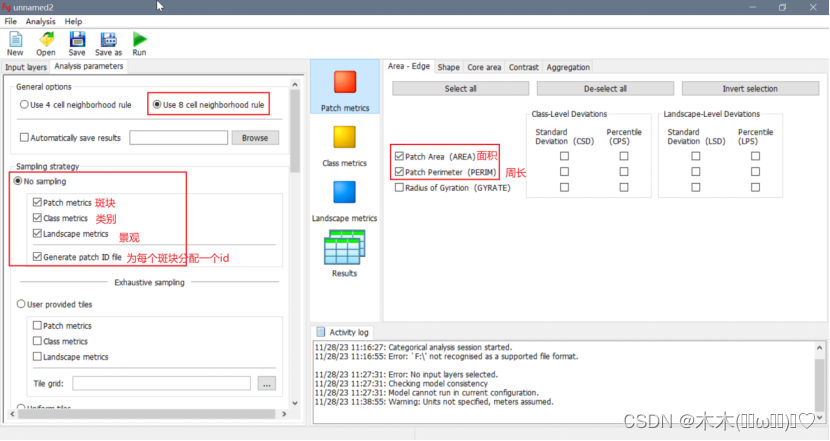Toggle Class metrics under No sampling
The height and width of the screenshot is (441, 830).
click(37, 218)
